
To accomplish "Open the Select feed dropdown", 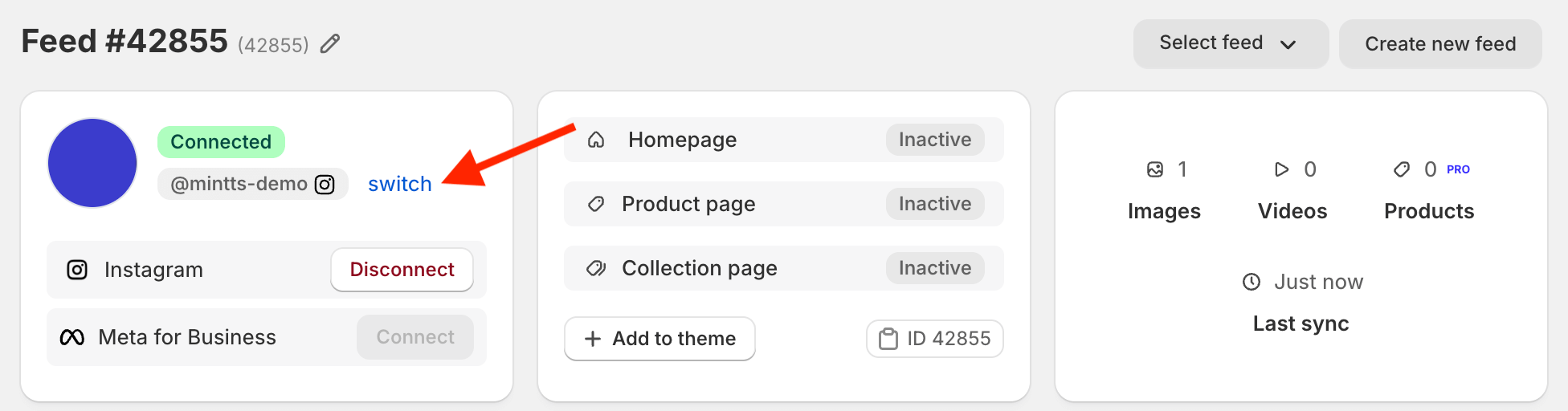I will point(1230,43).
